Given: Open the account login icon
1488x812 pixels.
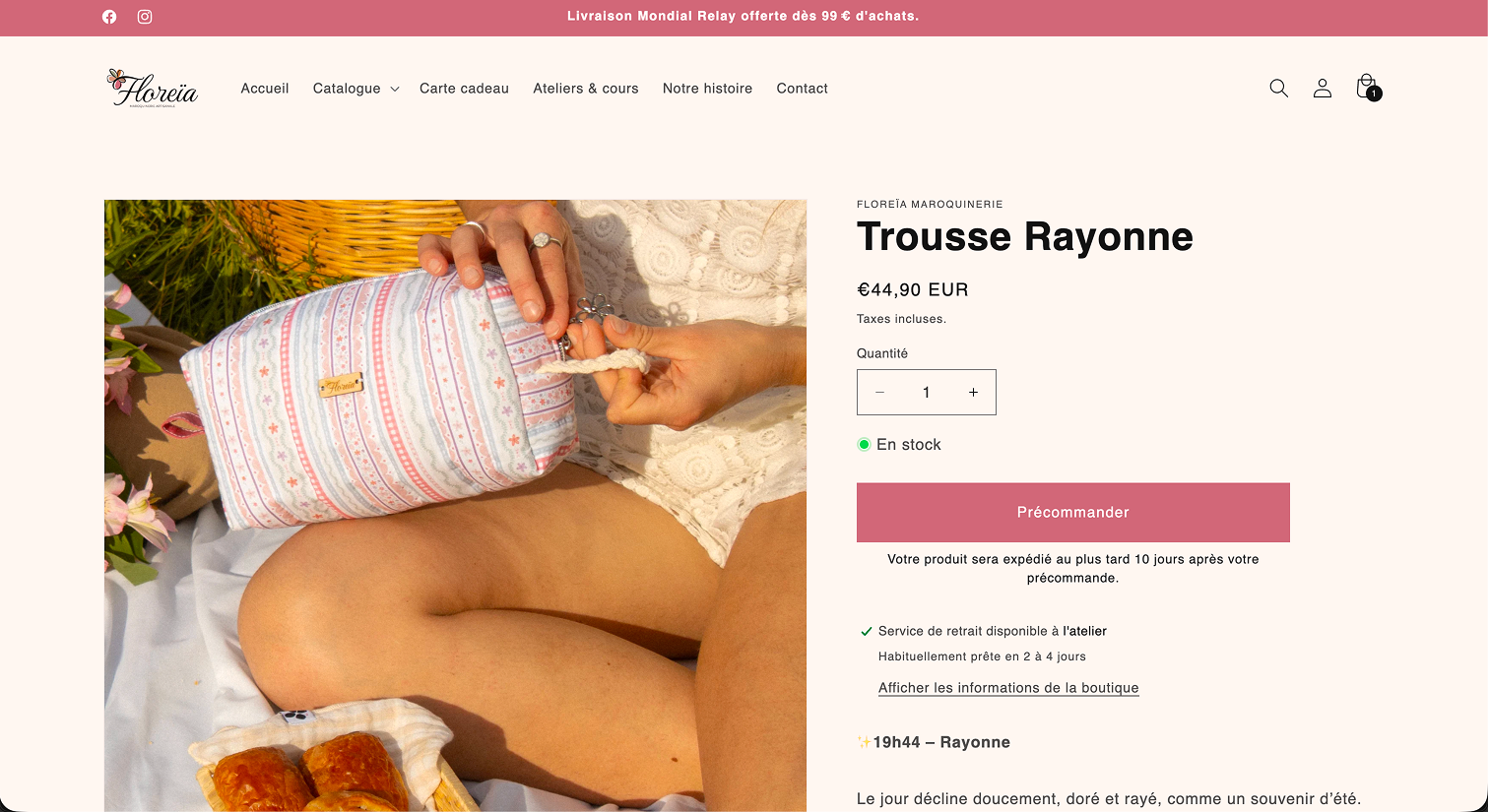Looking at the screenshot, I should (1323, 88).
